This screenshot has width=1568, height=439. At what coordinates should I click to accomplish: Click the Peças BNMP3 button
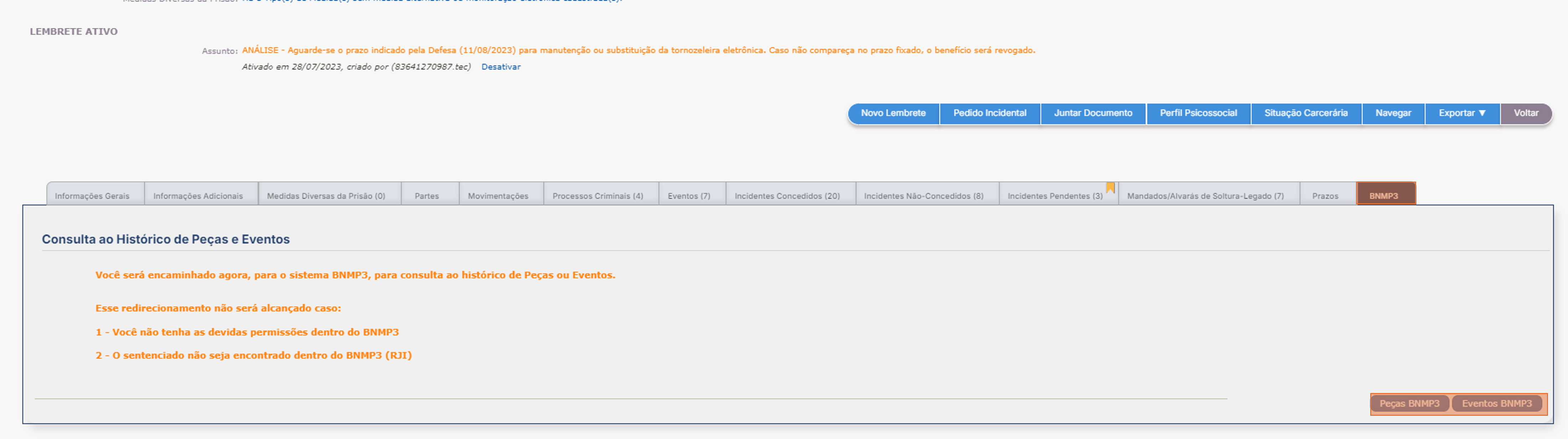[1410, 404]
